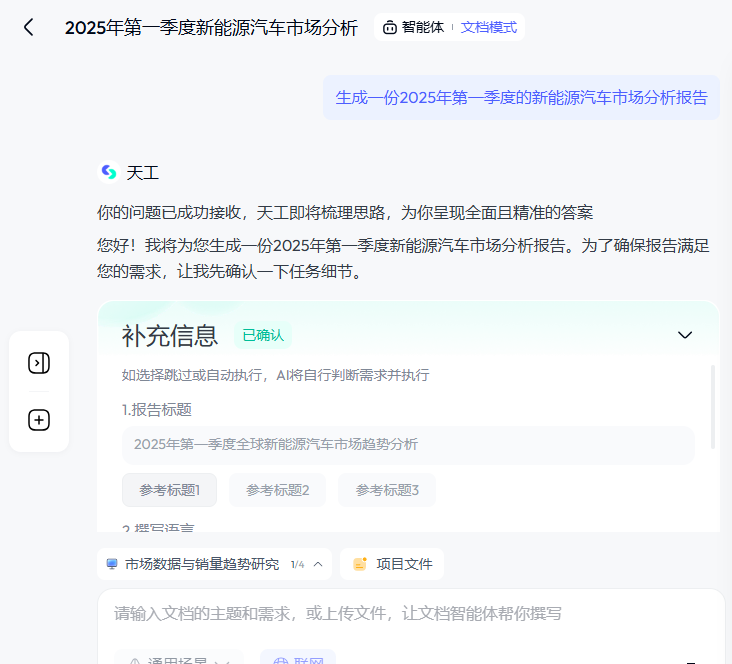Open the side panel toggle icon
The image size is (732, 664).
39,363
